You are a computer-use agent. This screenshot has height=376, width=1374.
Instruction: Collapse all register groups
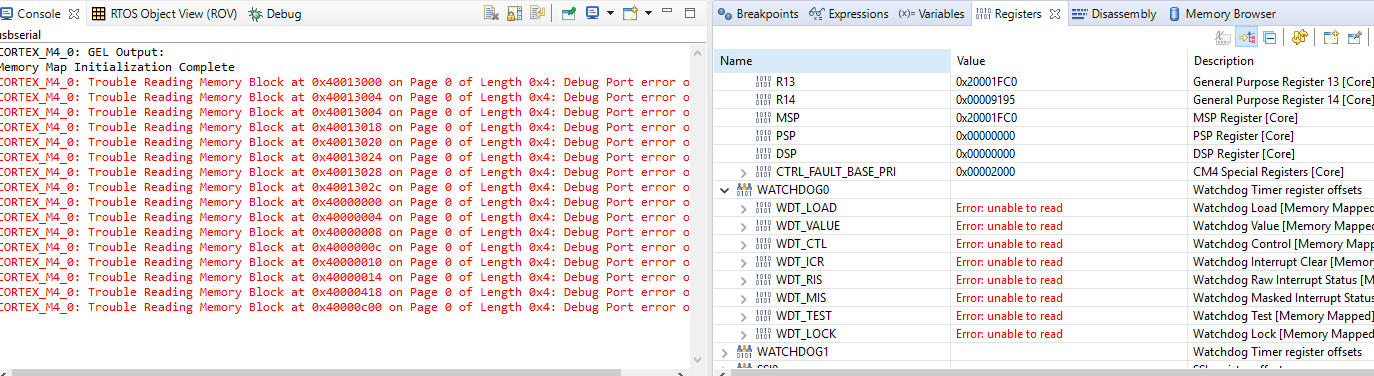(1269, 38)
